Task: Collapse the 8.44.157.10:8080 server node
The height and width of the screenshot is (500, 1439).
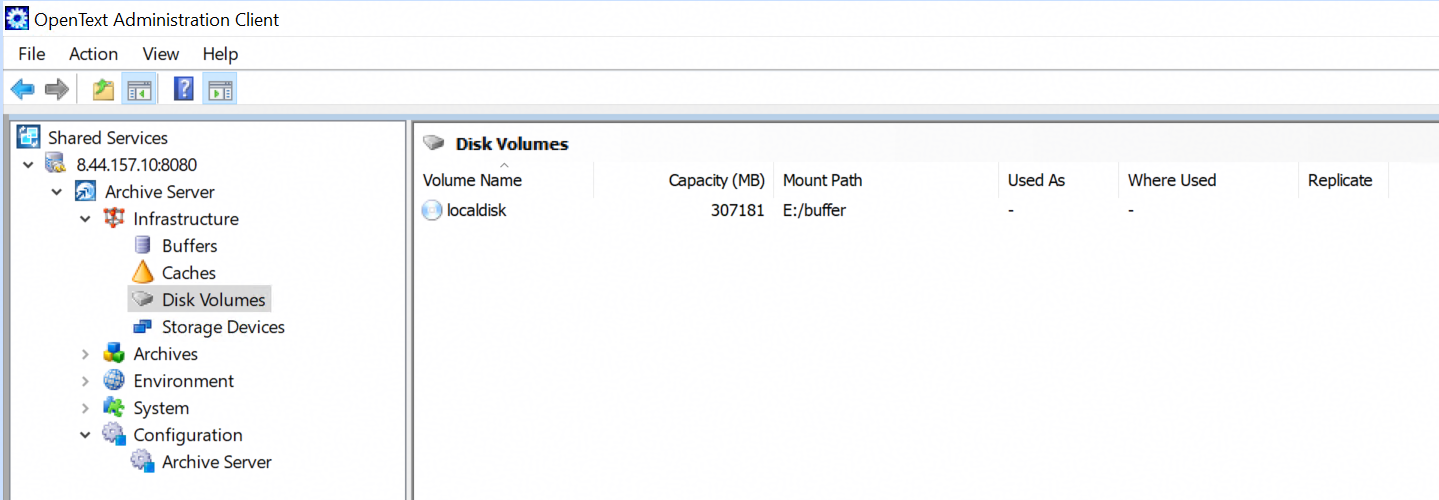Action: point(28,164)
